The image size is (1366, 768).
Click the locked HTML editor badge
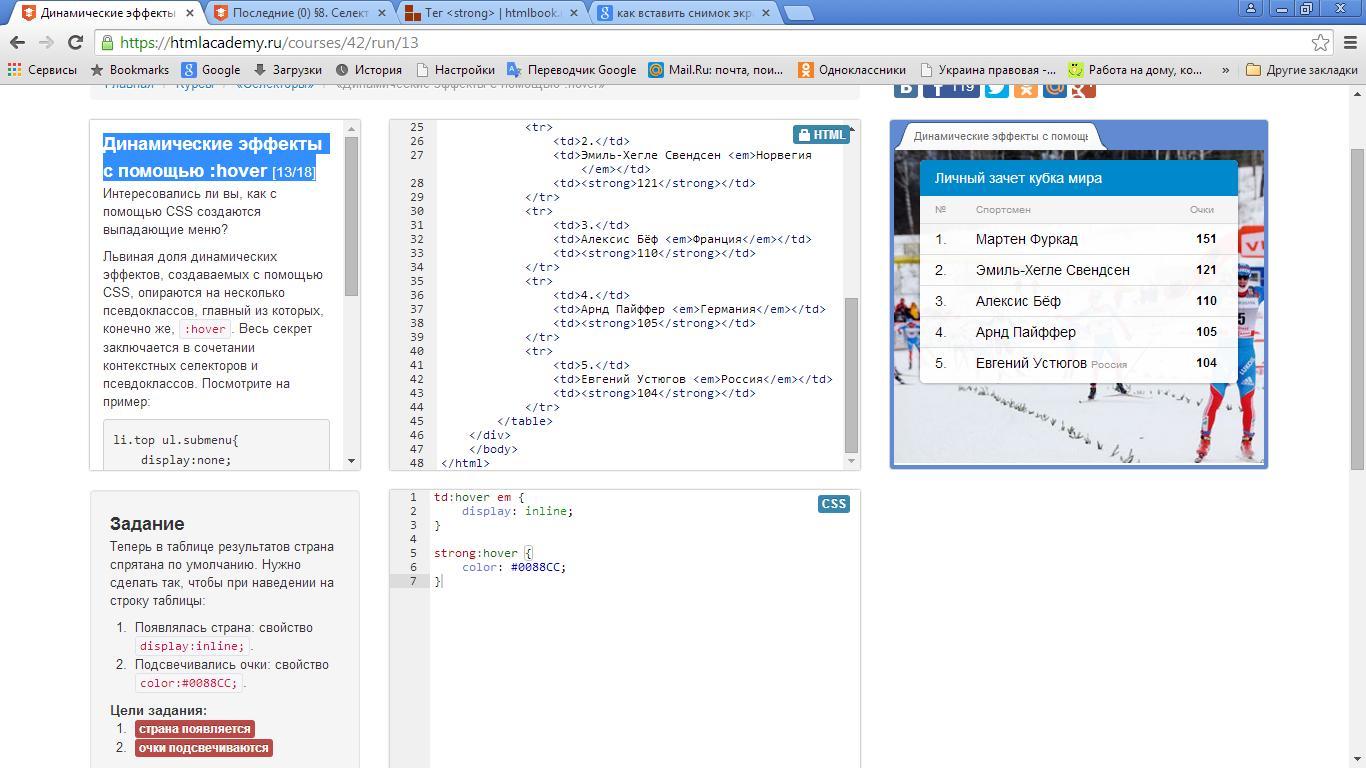(821, 135)
